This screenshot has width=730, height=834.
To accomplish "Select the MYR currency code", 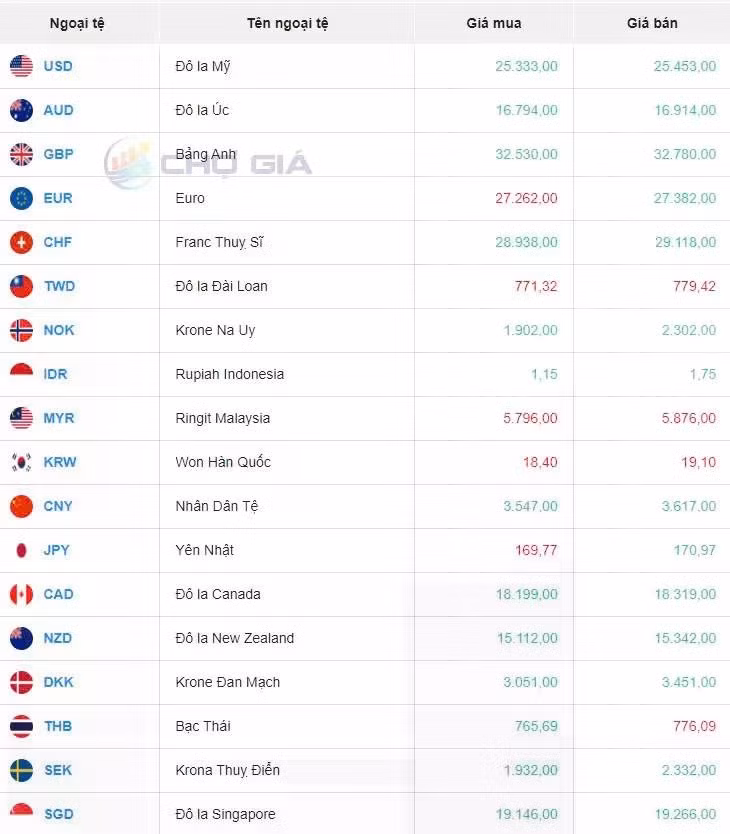I will point(59,418).
